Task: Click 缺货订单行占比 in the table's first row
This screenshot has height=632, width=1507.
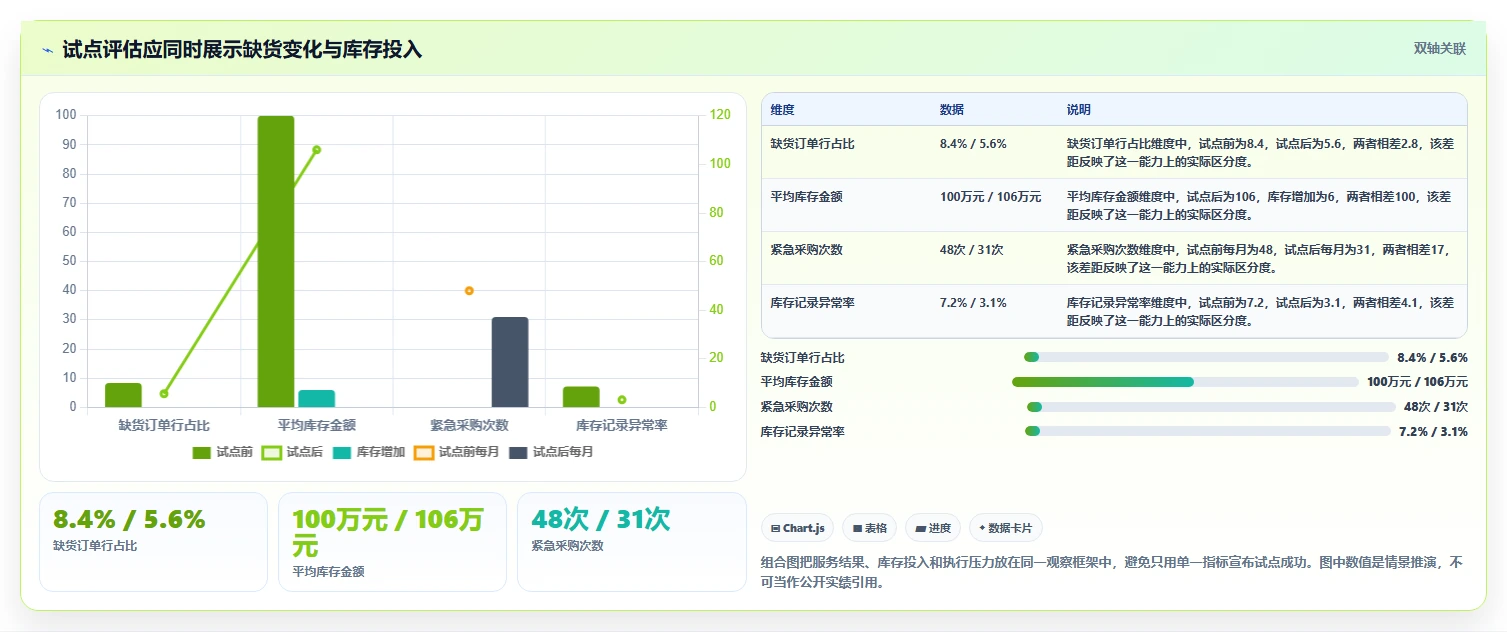Action: tap(812, 144)
